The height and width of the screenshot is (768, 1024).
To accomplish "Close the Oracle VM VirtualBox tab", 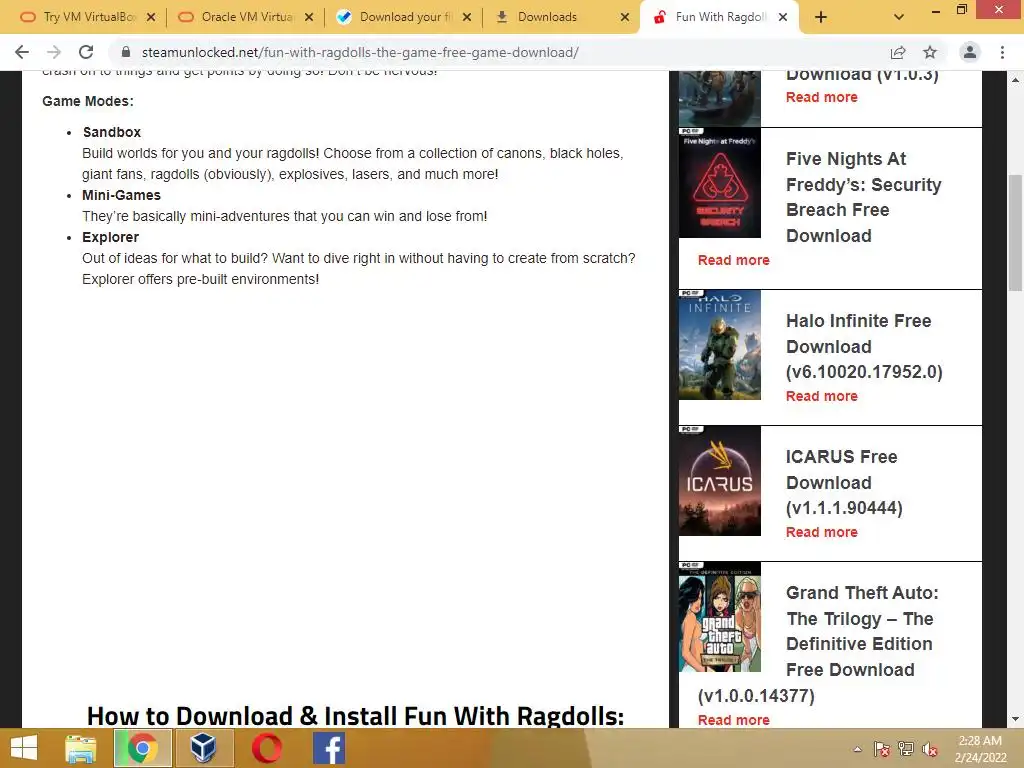I will (309, 17).
